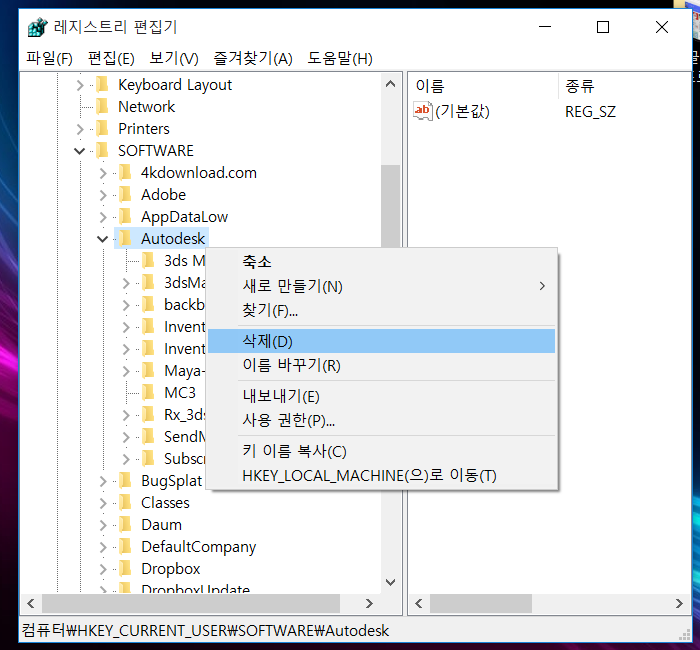Click the tree scroll up arrow
This screenshot has width=700, height=650.
click(390, 84)
